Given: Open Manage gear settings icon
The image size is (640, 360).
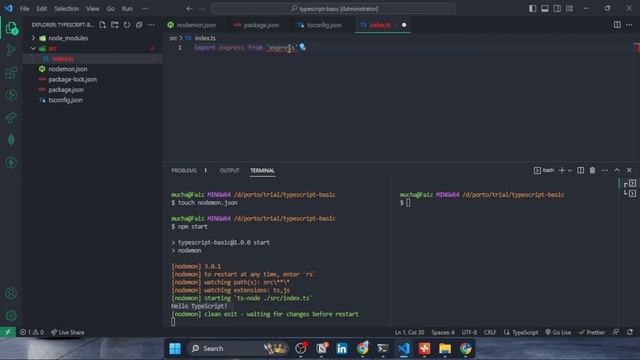Looking at the screenshot, I should [11, 315].
